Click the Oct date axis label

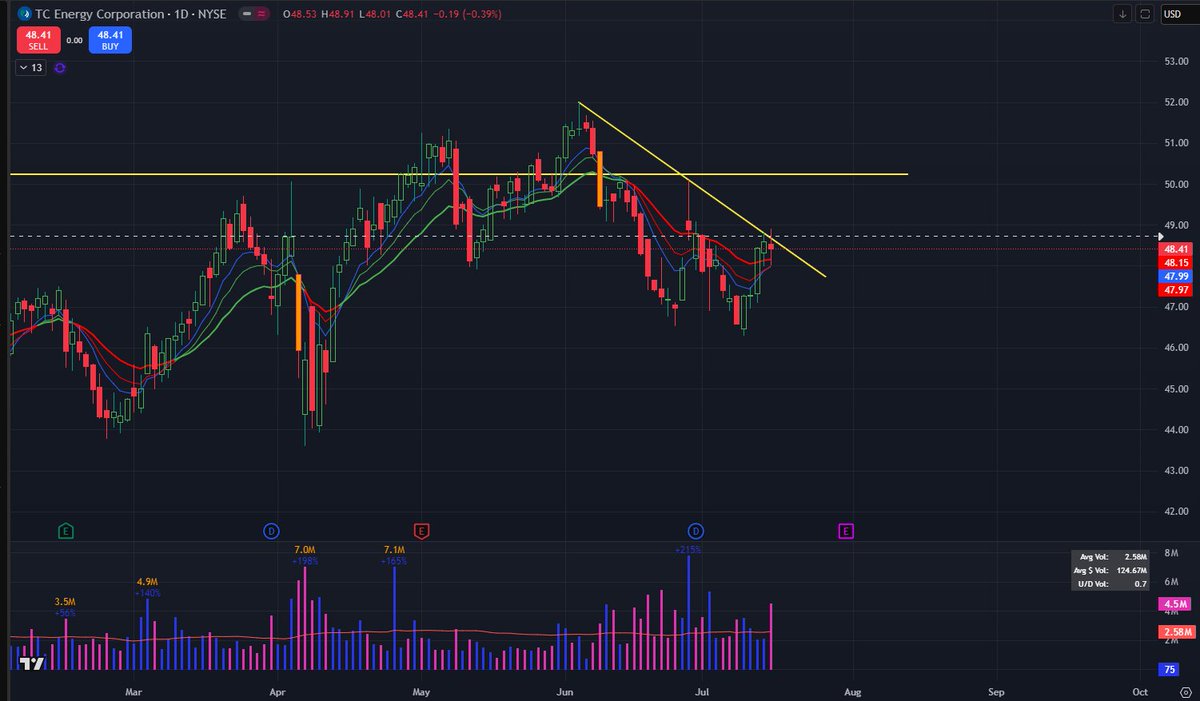[1139, 691]
